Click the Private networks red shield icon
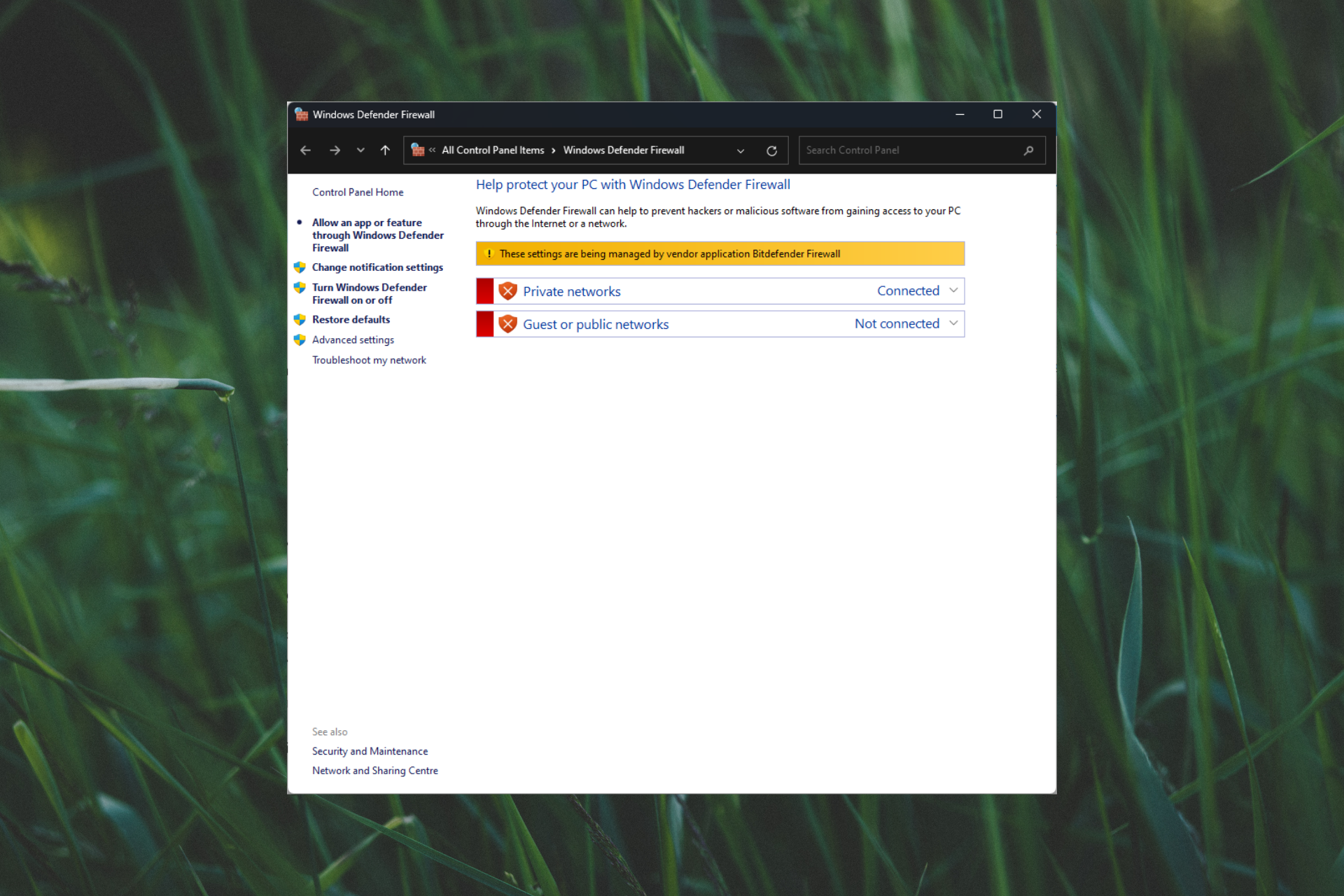 pyautogui.click(x=507, y=291)
